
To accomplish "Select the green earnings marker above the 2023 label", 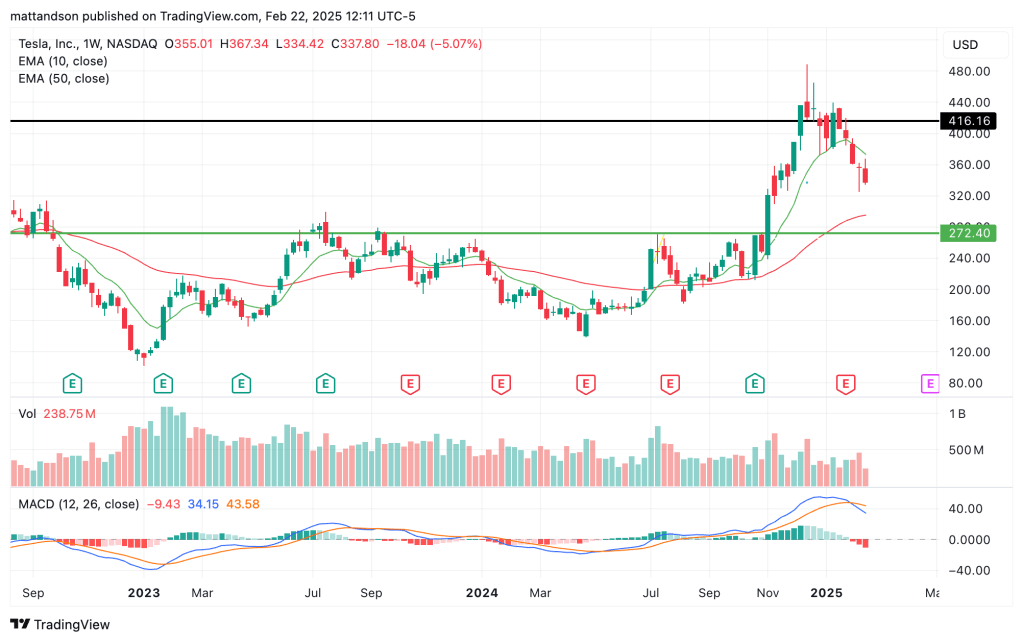I will 162,383.
